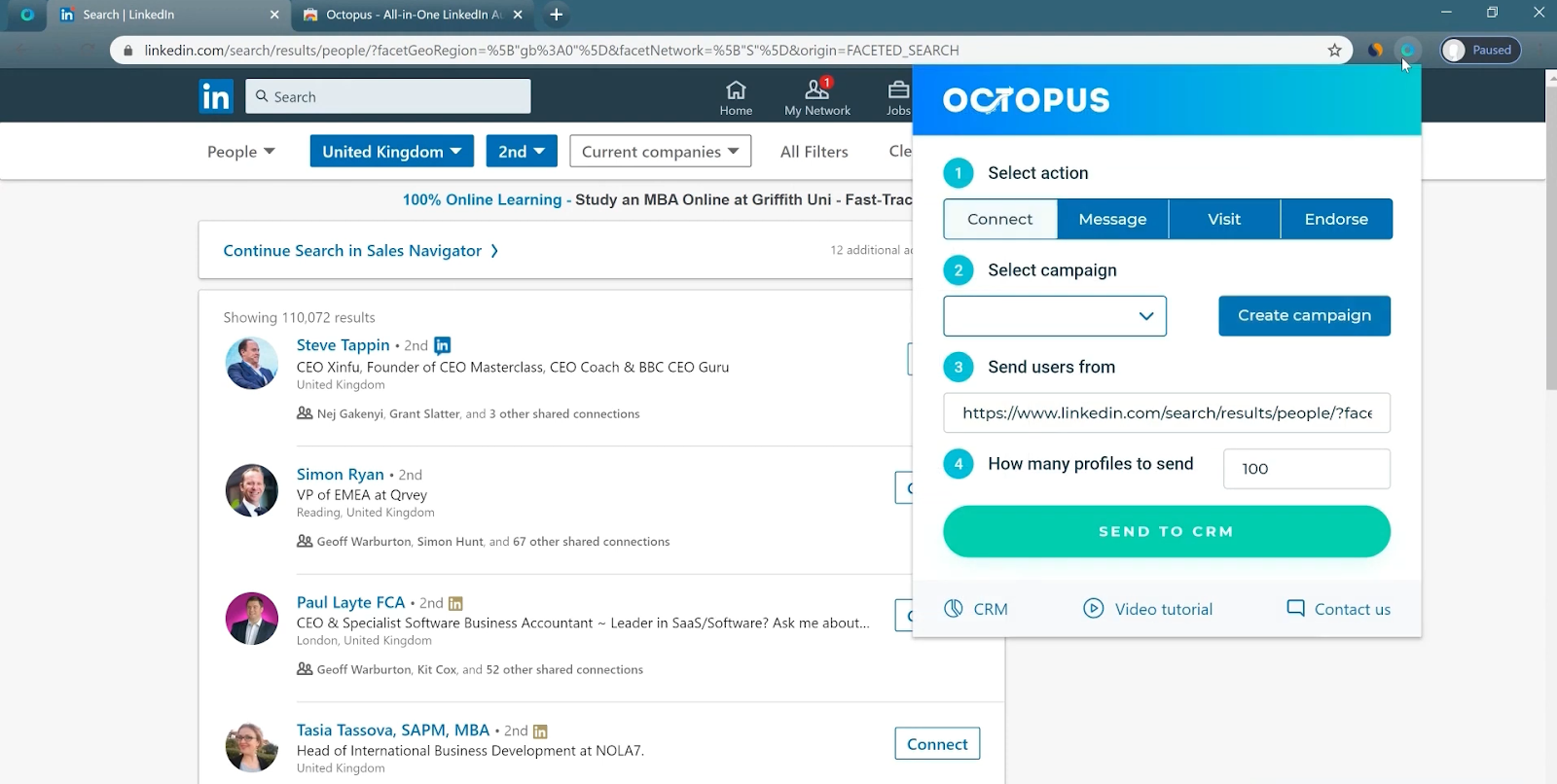
Task: Click Paul Layte FCA's premium badge icon
Action: tap(455, 604)
